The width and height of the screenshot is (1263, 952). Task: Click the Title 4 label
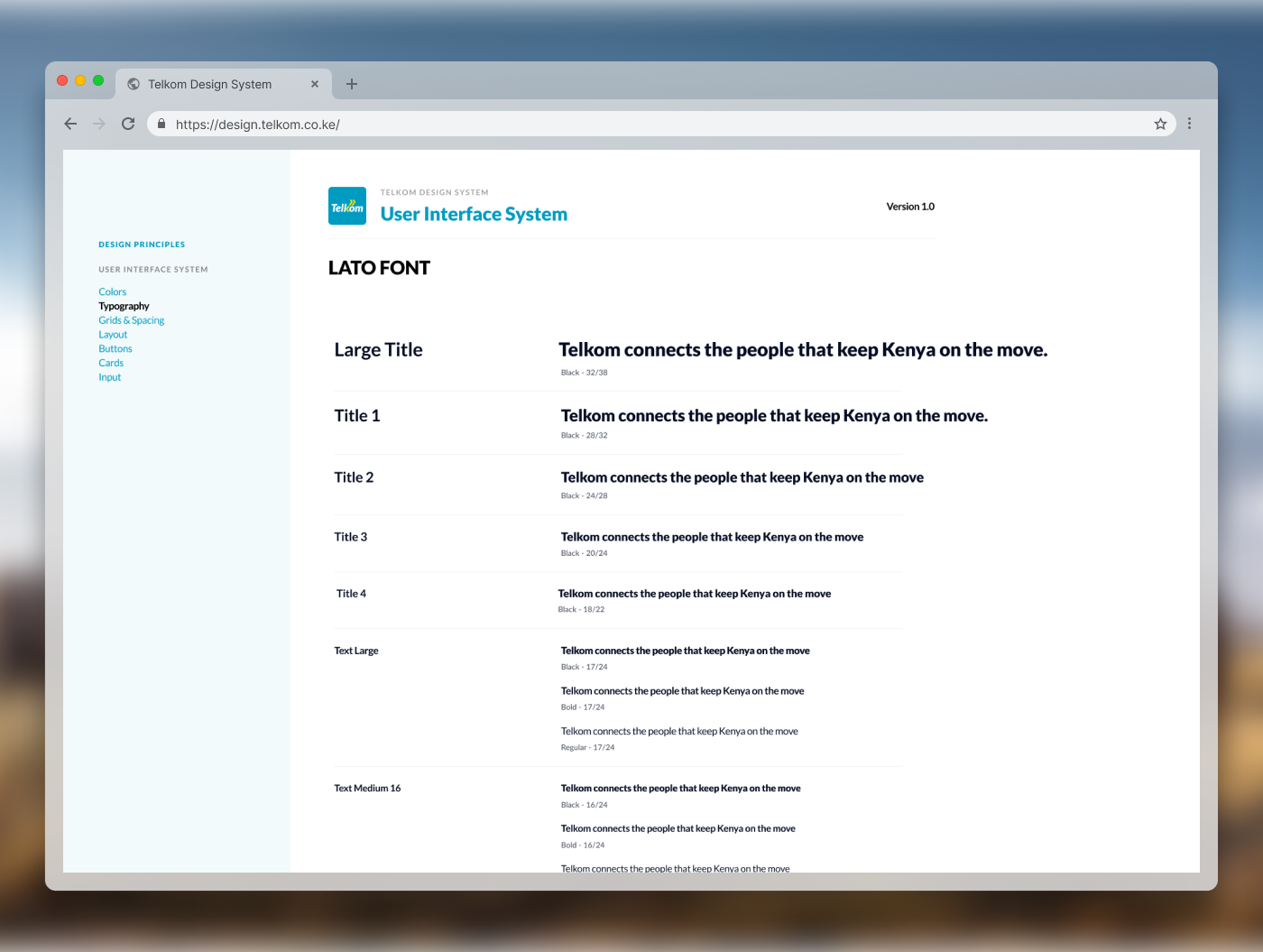click(x=351, y=594)
